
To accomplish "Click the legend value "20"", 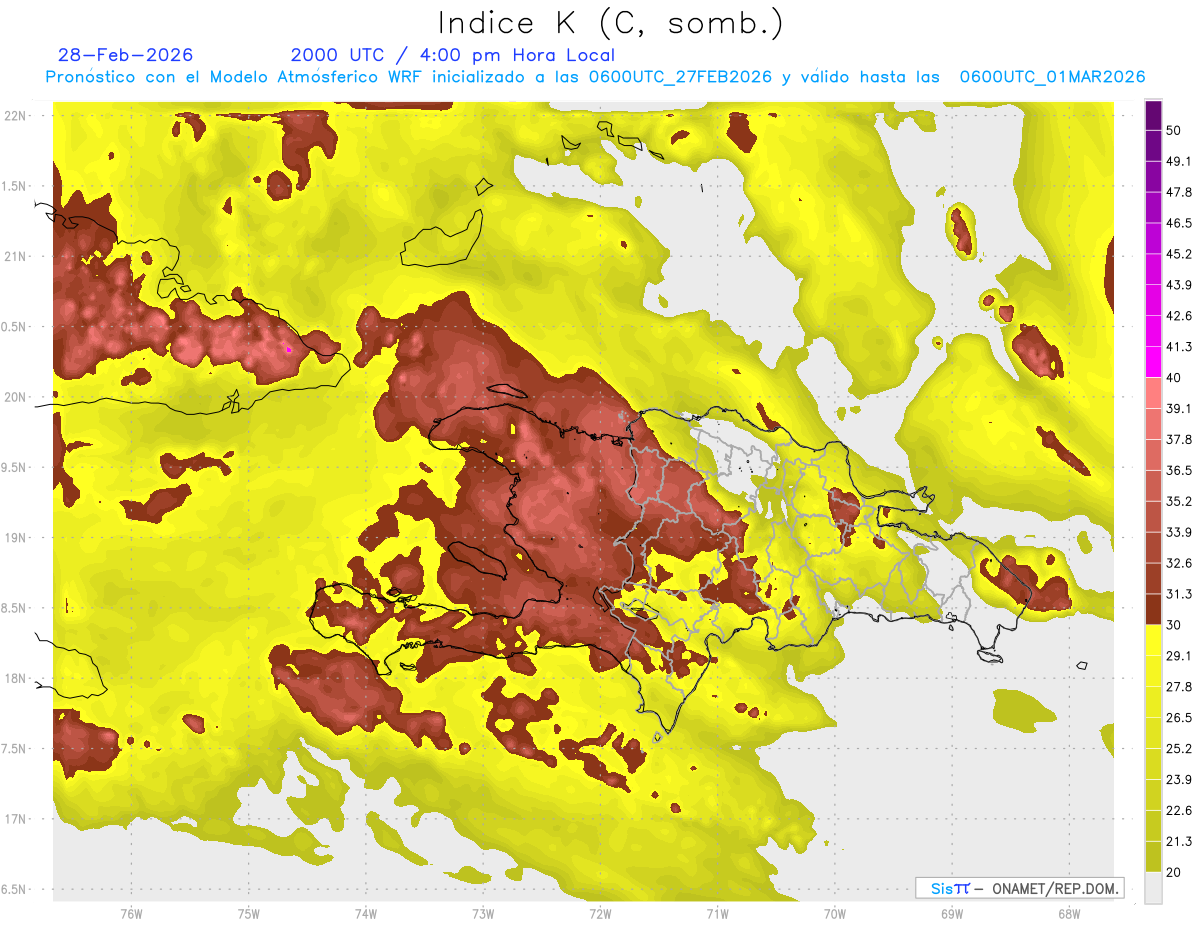I will [1174, 872].
